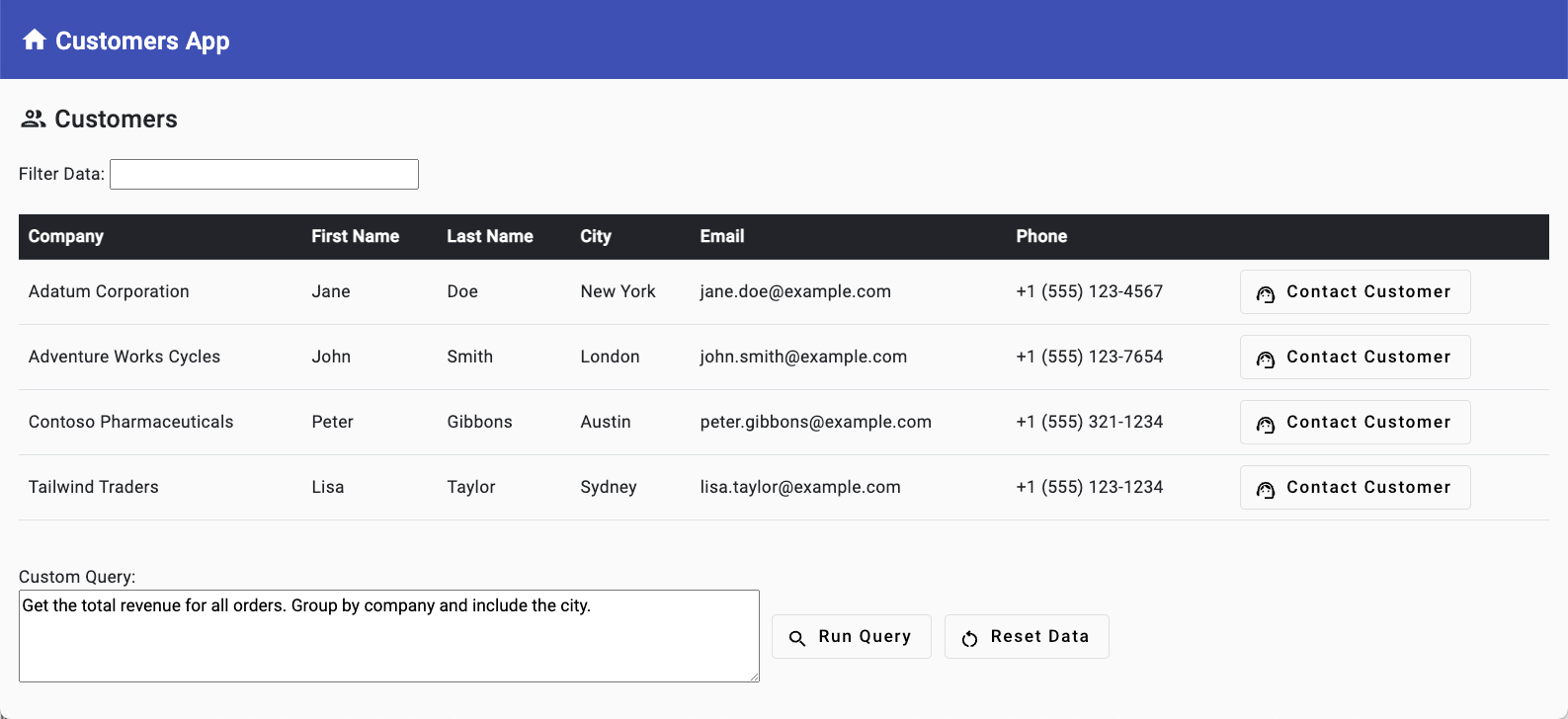Viewport: 1568px width, 719px height.
Task: Click the First Name column header
Action: click(x=356, y=236)
